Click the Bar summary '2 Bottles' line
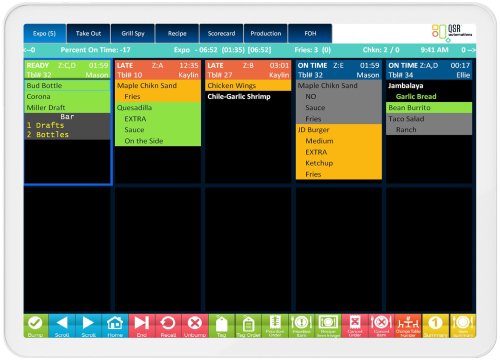 (48, 135)
